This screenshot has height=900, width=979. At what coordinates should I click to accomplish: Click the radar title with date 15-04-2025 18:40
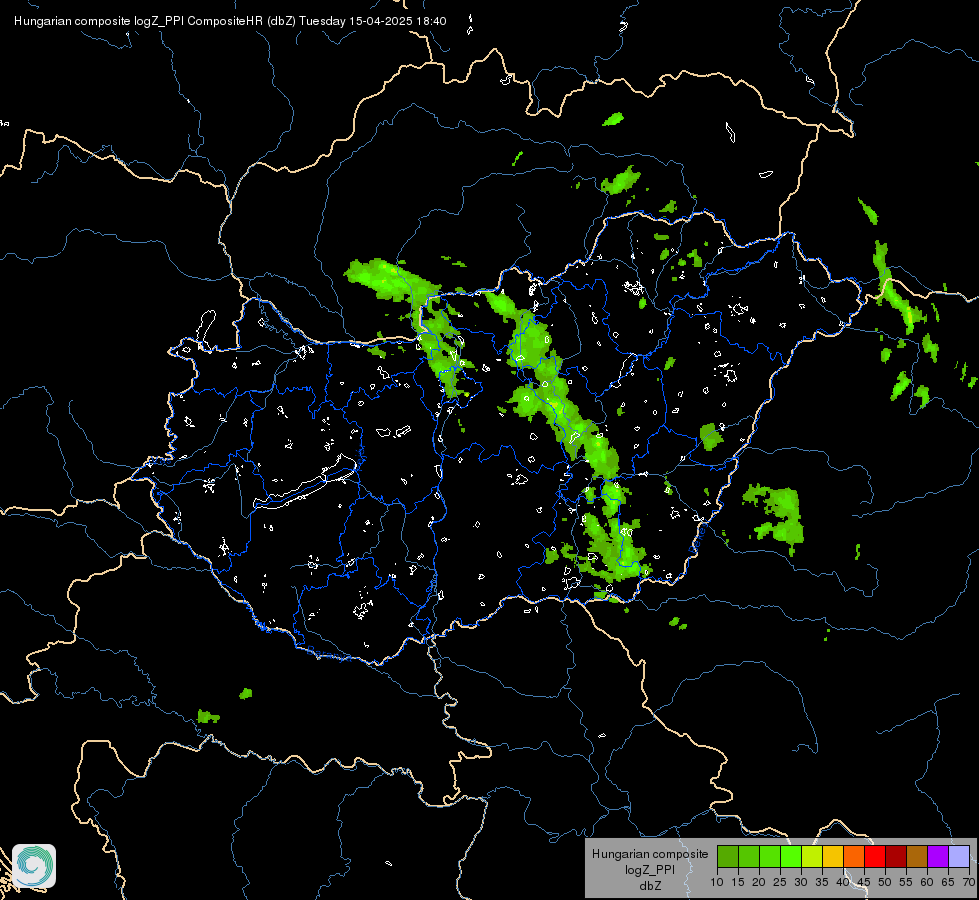(230, 21)
